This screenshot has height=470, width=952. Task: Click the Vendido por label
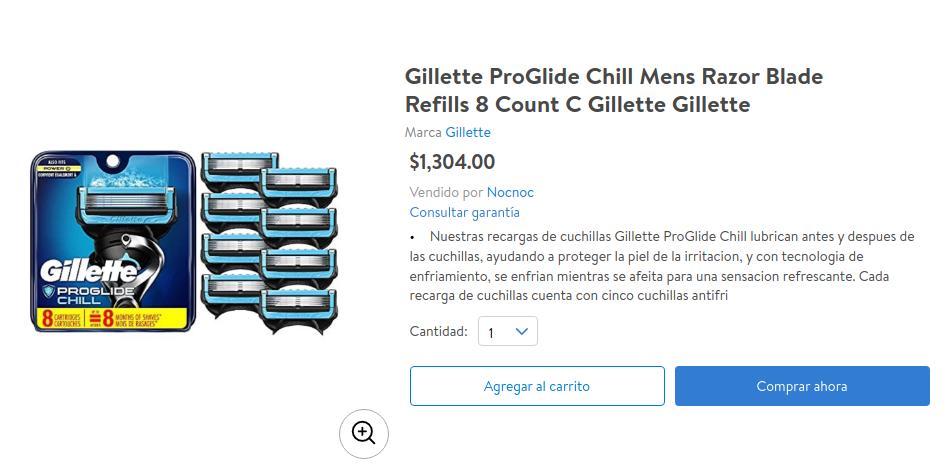click(x=446, y=192)
